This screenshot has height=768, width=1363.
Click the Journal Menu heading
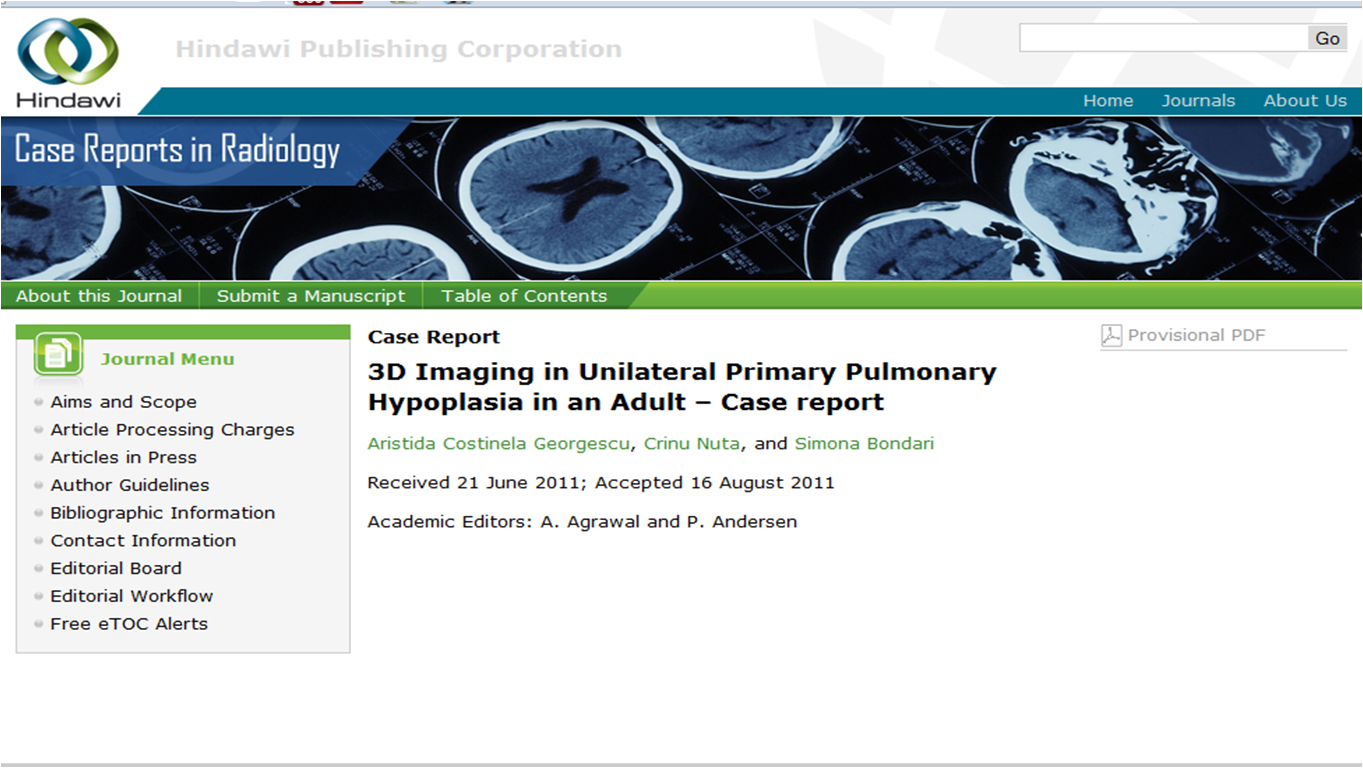point(167,359)
